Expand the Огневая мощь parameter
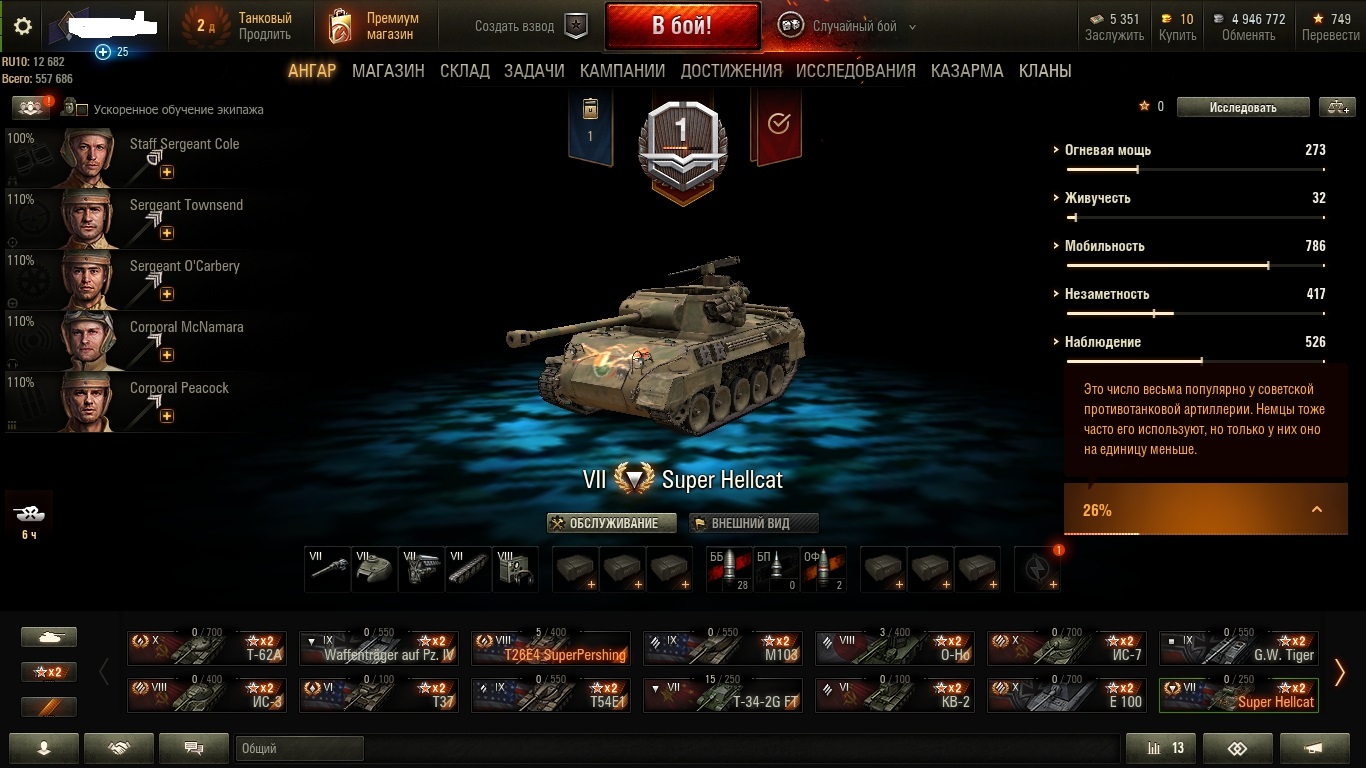1366x768 pixels. (x=1107, y=150)
